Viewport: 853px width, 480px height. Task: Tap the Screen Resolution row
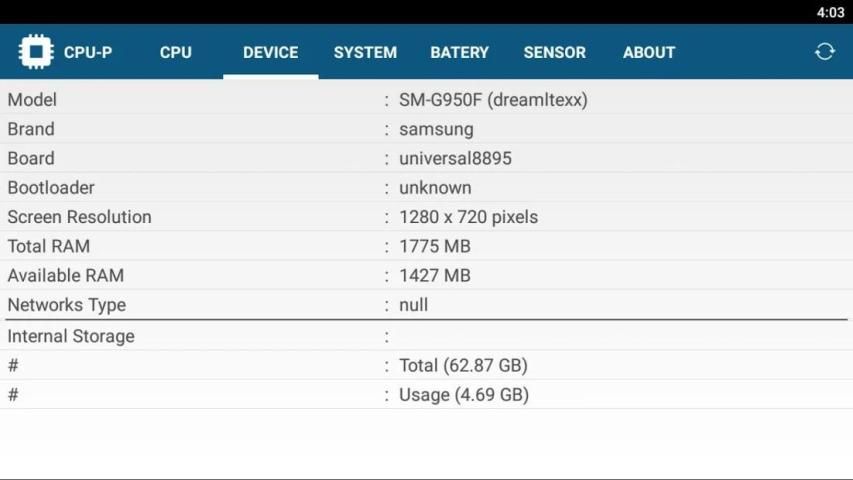tap(426, 217)
